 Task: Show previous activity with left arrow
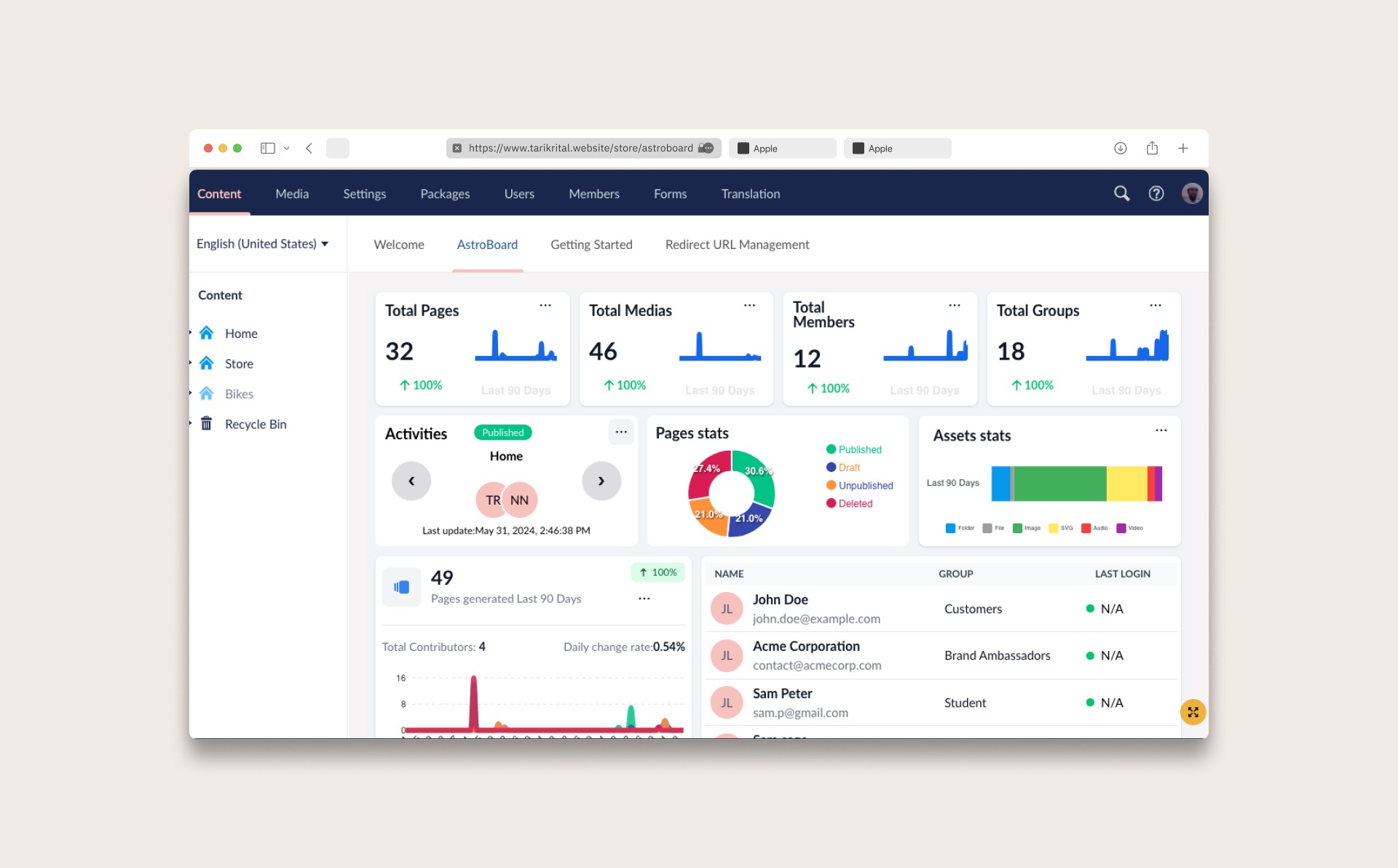point(411,481)
